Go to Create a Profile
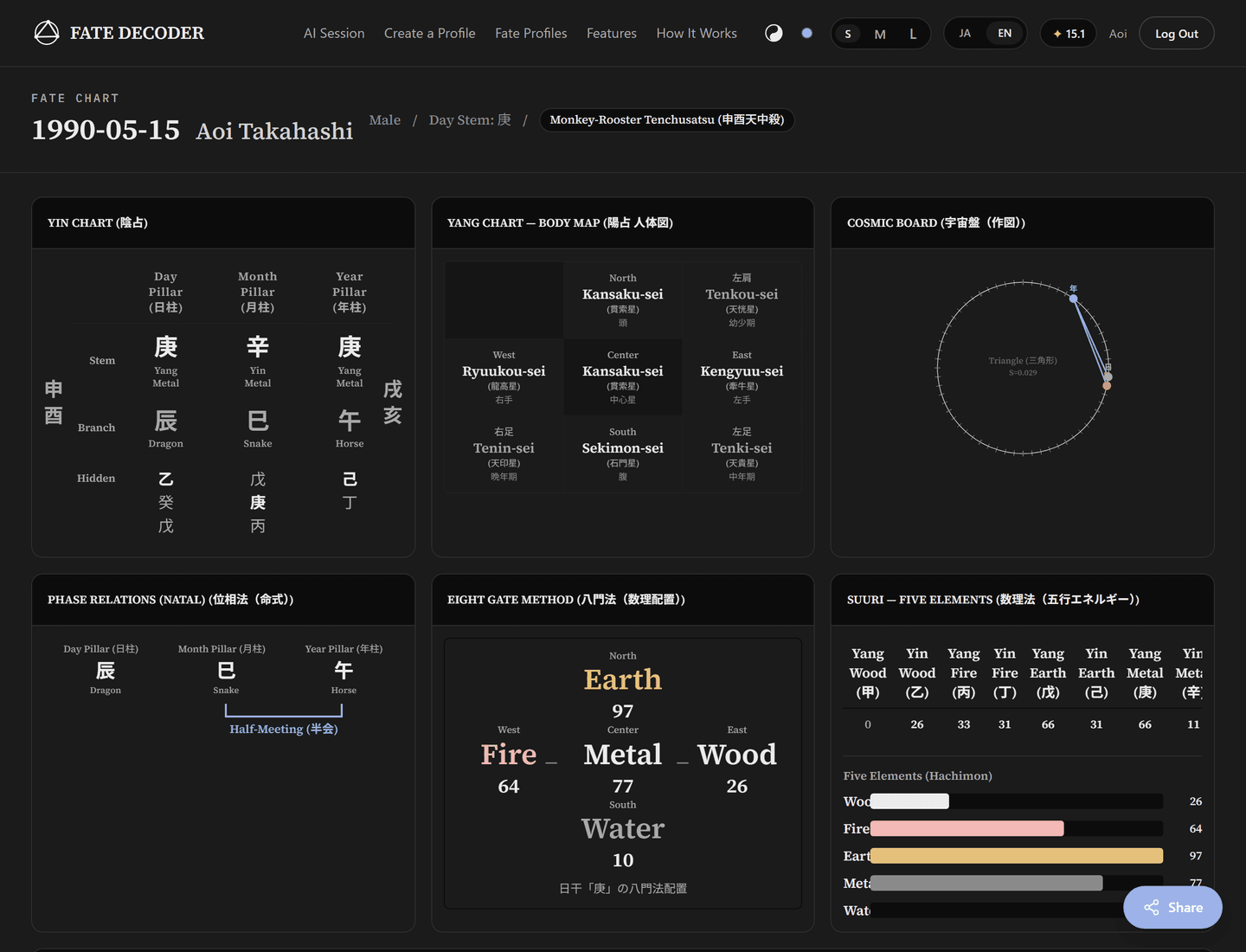Viewport: 1246px width, 952px height. coord(430,34)
